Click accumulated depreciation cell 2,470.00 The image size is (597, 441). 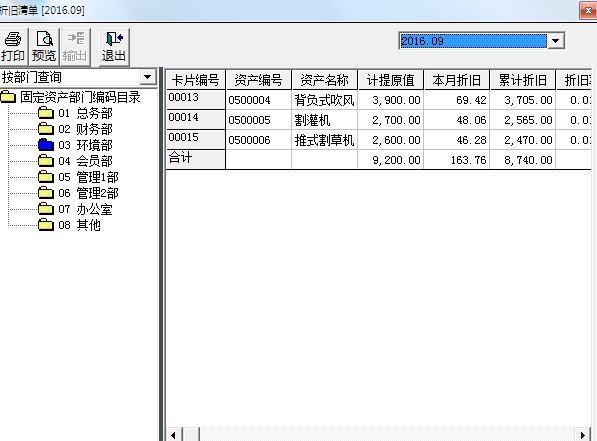(523, 140)
